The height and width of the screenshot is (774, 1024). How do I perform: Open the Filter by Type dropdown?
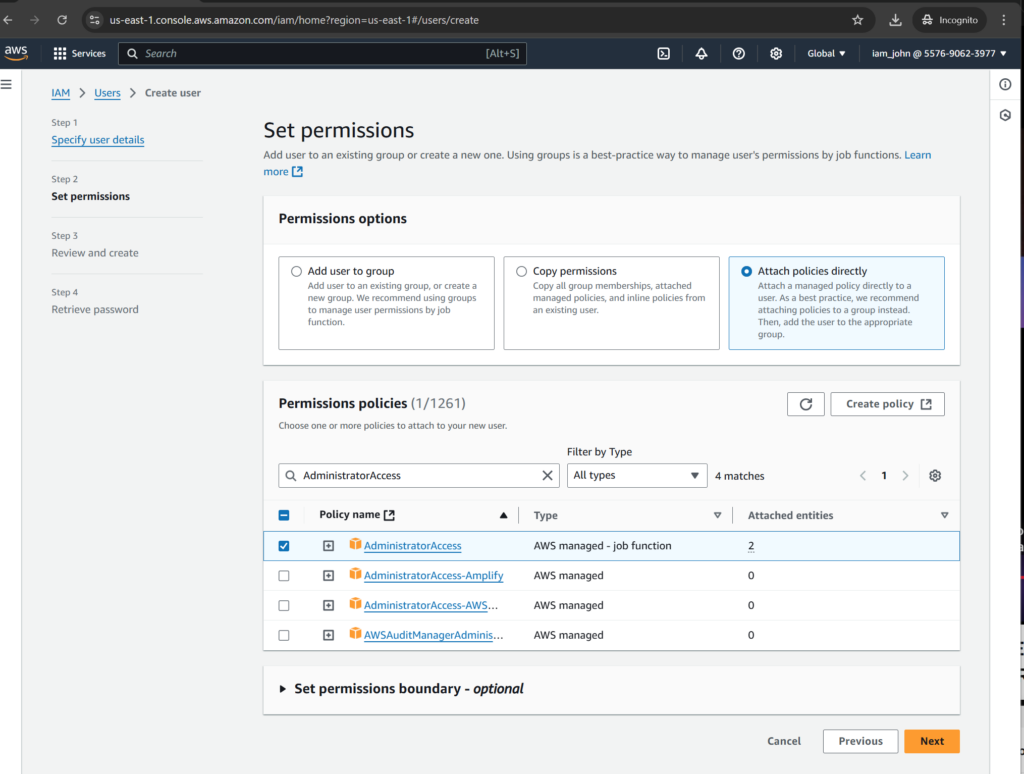pos(636,476)
